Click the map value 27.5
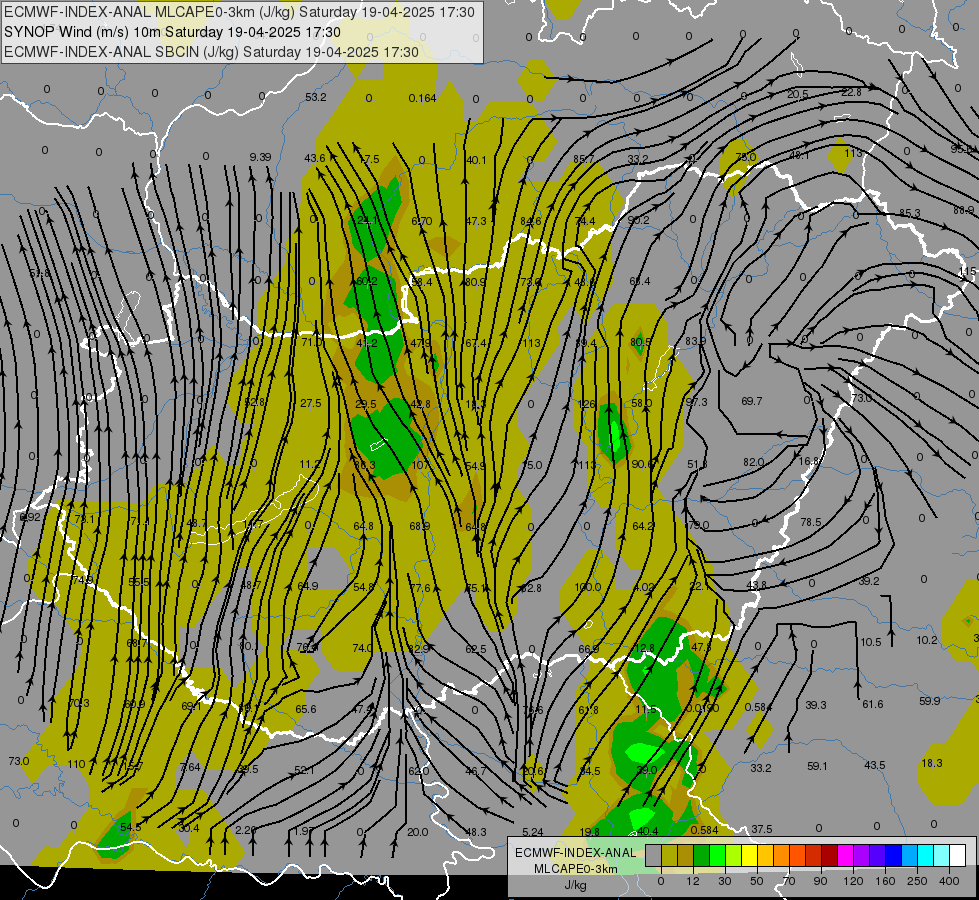The height and width of the screenshot is (900, 979). pos(311,403)
